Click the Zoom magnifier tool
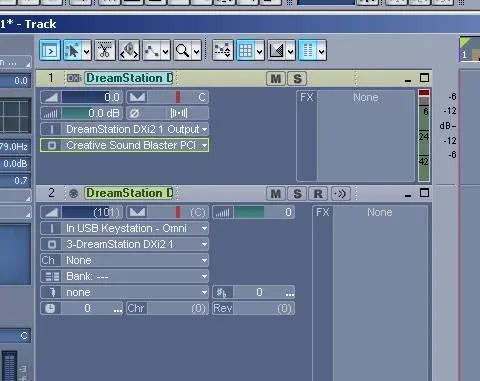Image resolution: width=480 pixels, height=381 pixels. pyautogui.click(x=183, y=51)
